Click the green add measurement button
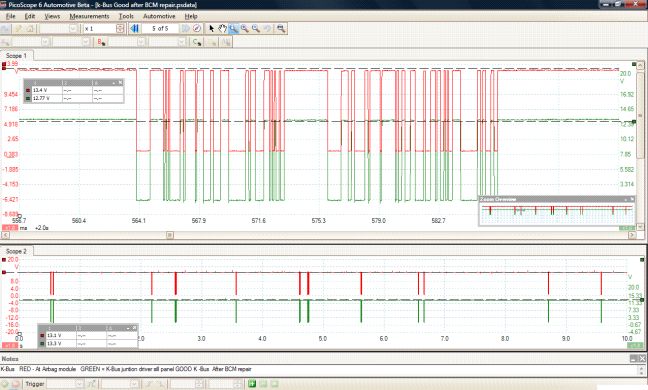 pos(252,384)
